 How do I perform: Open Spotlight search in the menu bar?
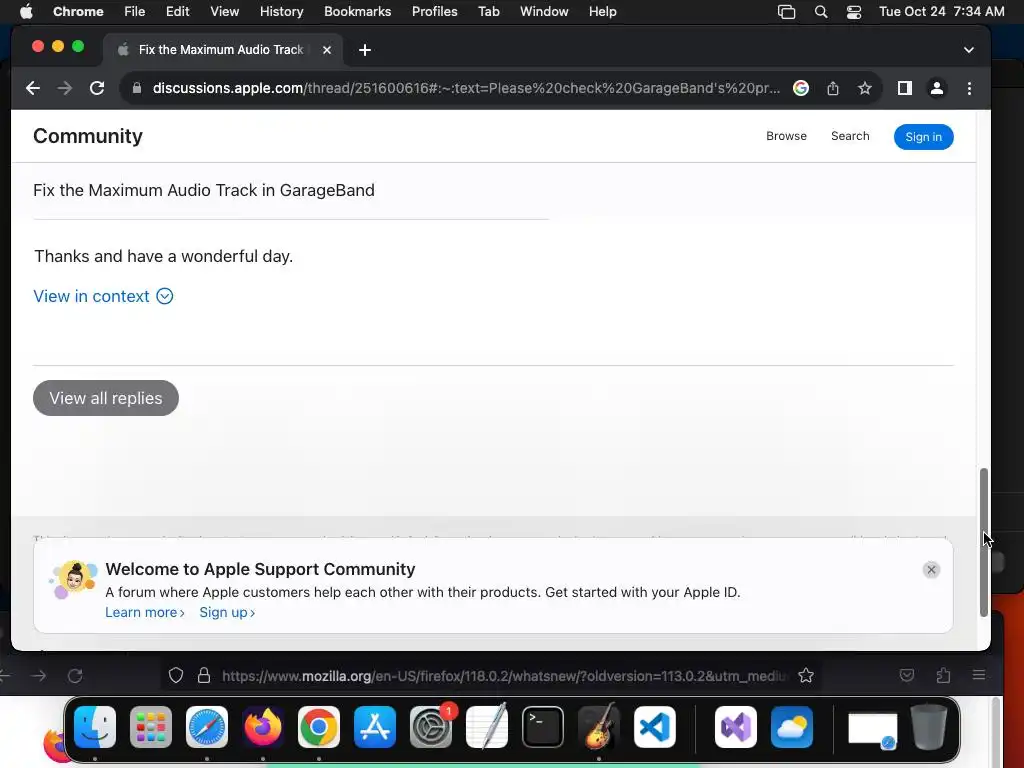pyautogui.click(x=821, y=12)
